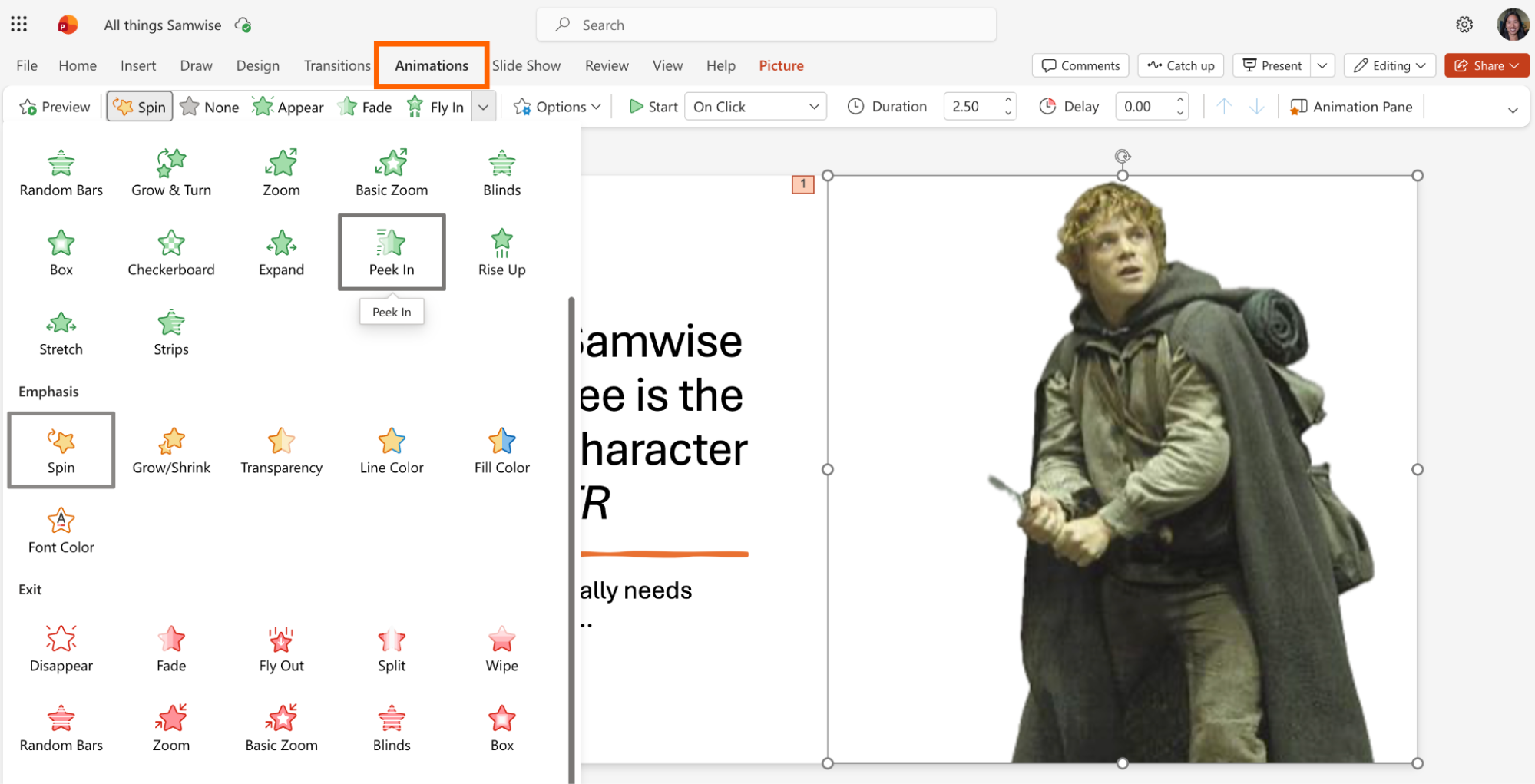
Task: Expand the Present options arrow
Action: [1322, 65]
